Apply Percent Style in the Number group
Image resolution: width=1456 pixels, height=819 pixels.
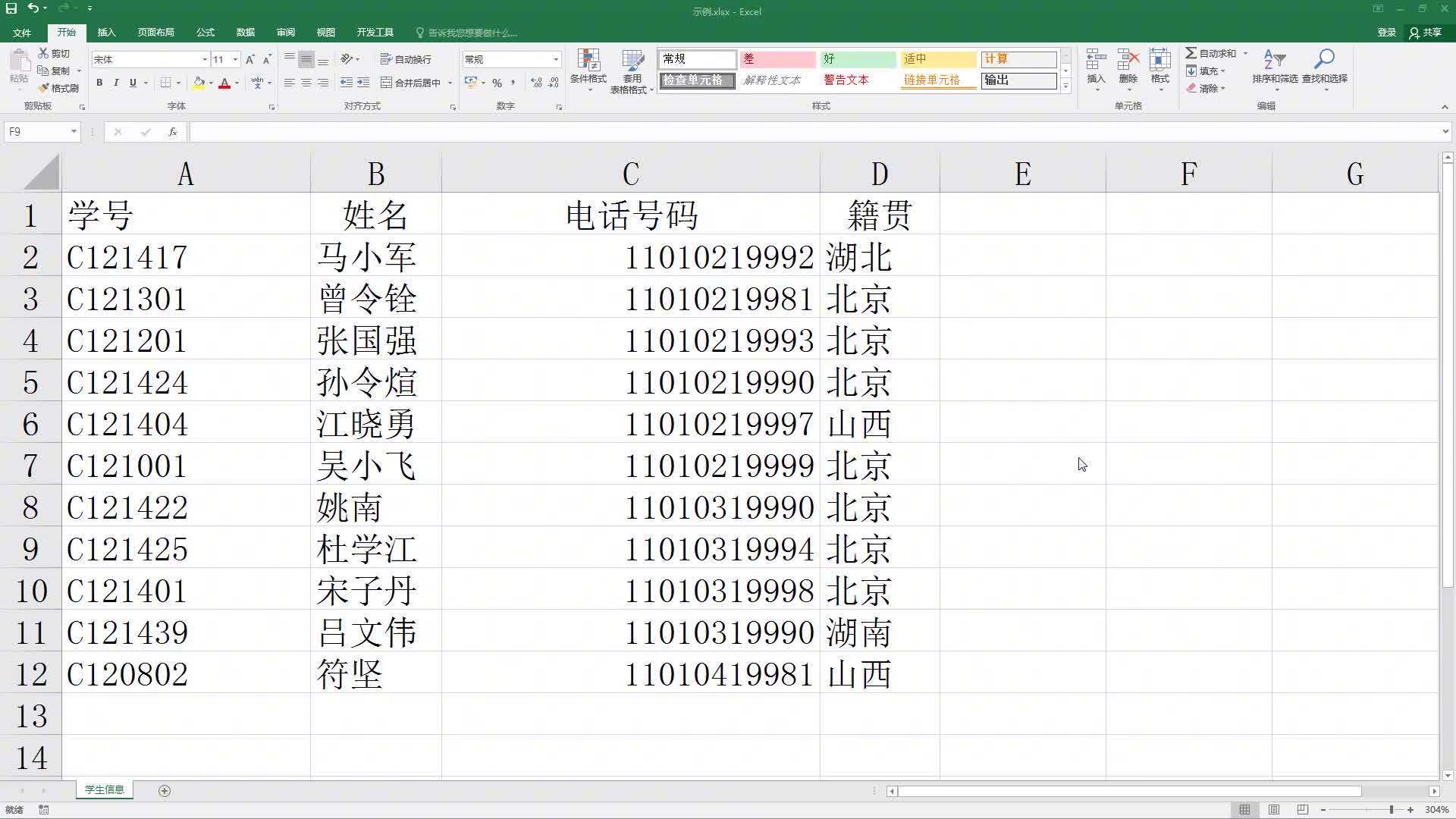coord(497,83)
